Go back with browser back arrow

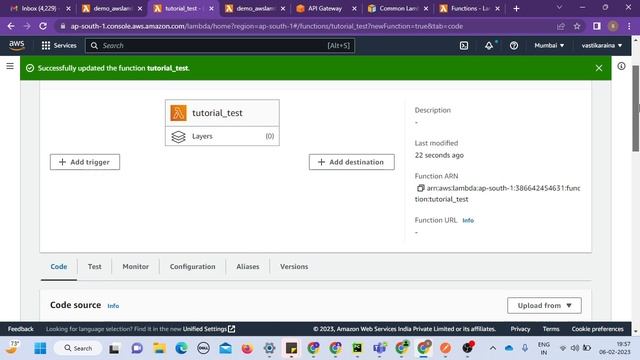point(11,26)
